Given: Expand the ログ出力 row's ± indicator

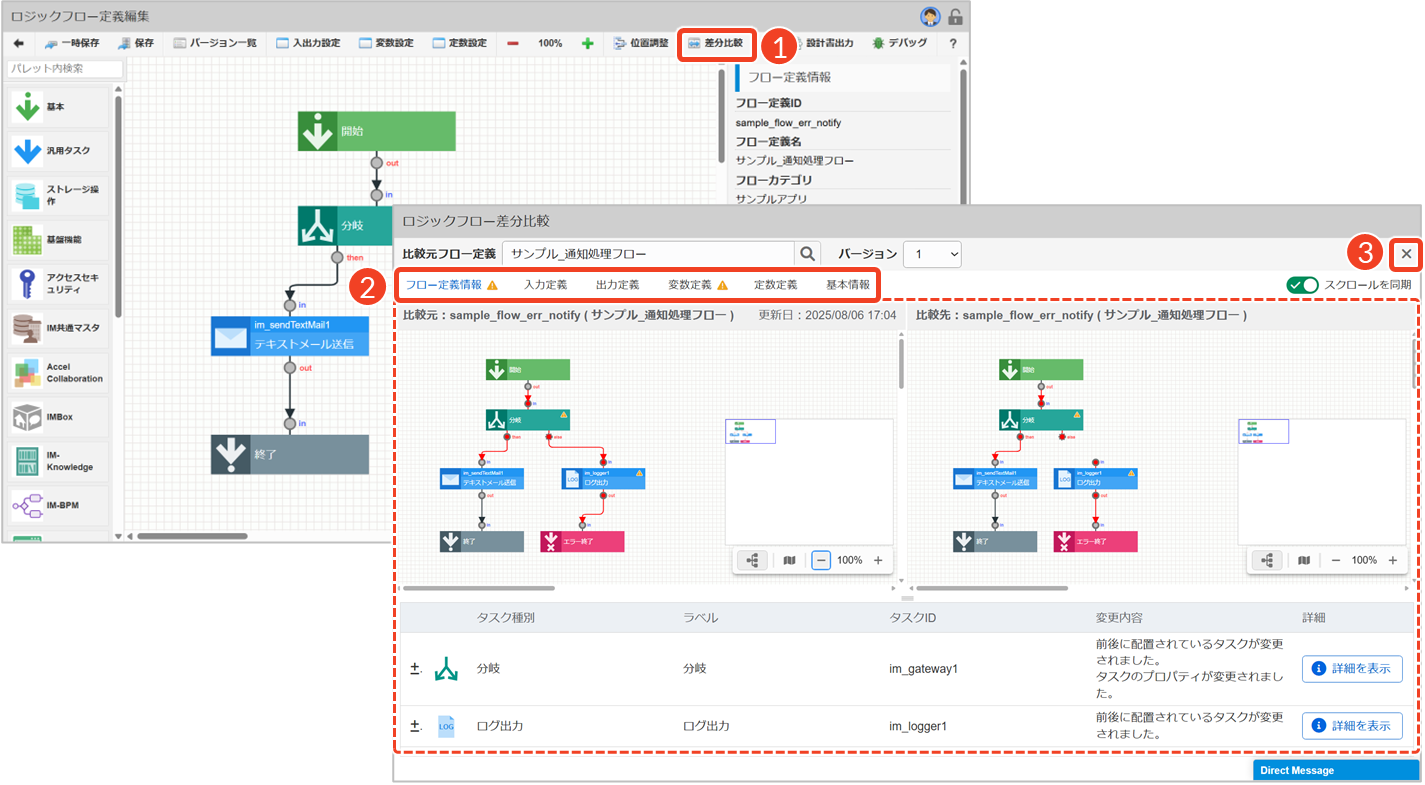Looking at the screenshot, I should pos(415,726).
